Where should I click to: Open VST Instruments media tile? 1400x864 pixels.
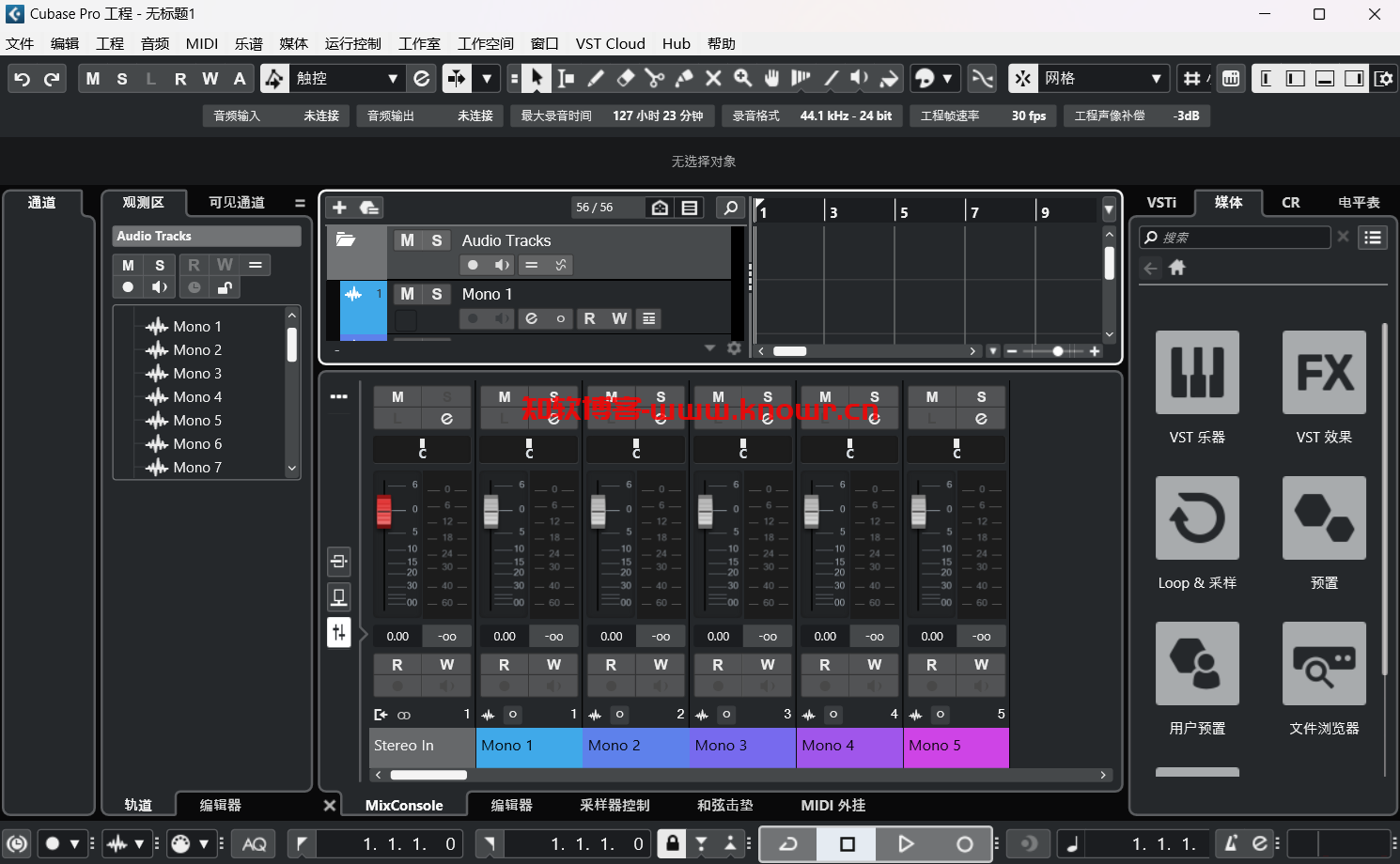[1197, 373]
